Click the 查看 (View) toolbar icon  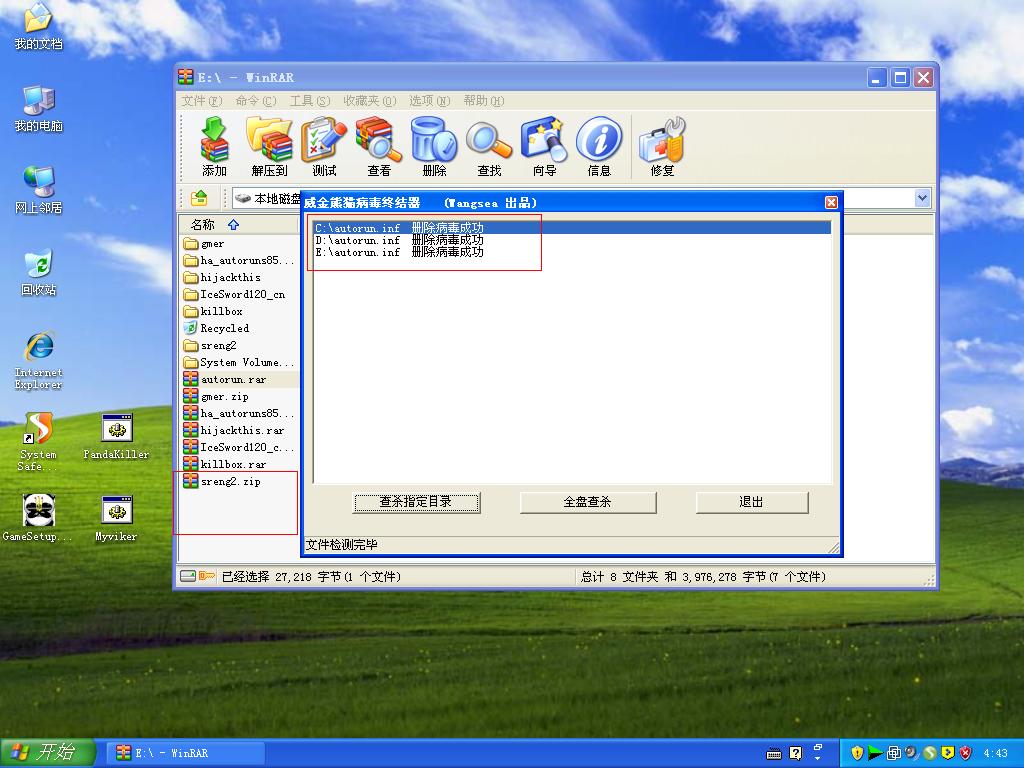[379, 146]
